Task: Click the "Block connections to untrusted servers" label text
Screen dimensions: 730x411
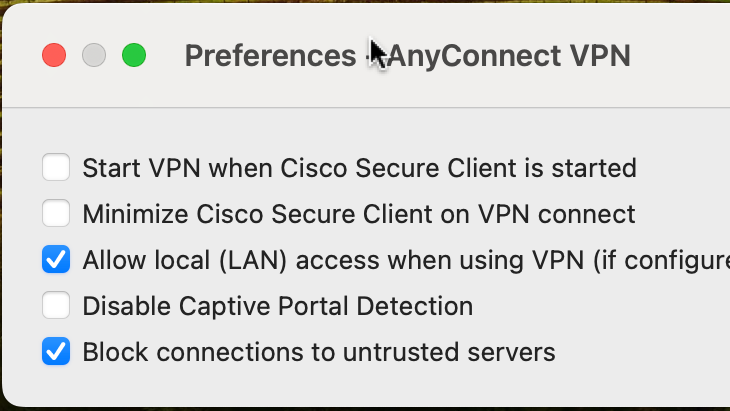Action: pyautogui.click(x=318, y=352)
